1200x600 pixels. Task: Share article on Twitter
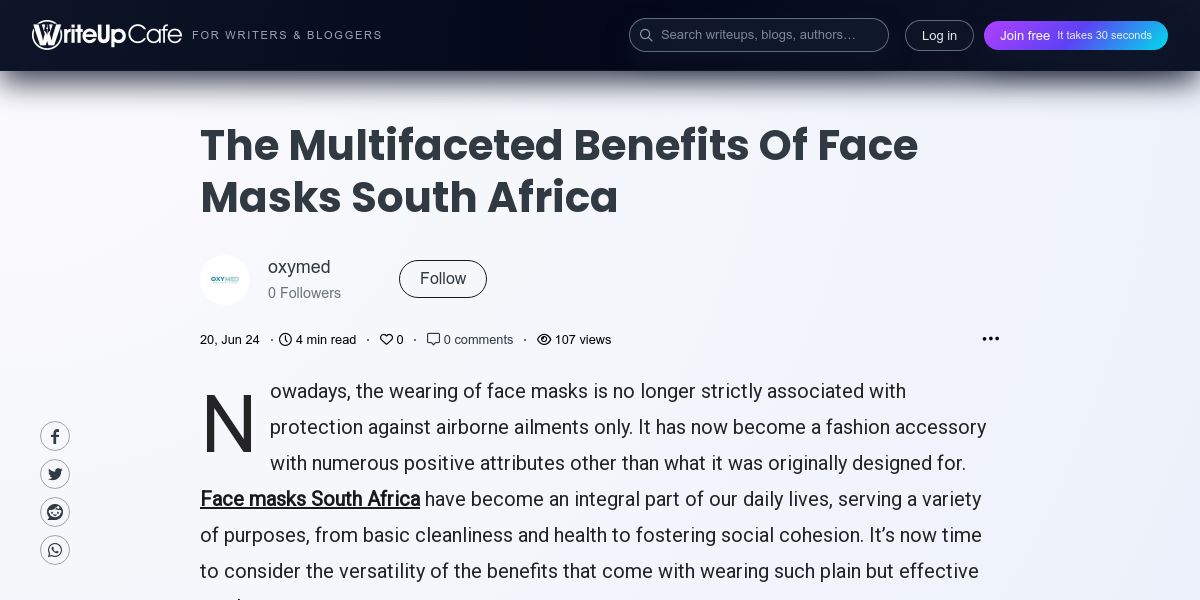(55, 474)
